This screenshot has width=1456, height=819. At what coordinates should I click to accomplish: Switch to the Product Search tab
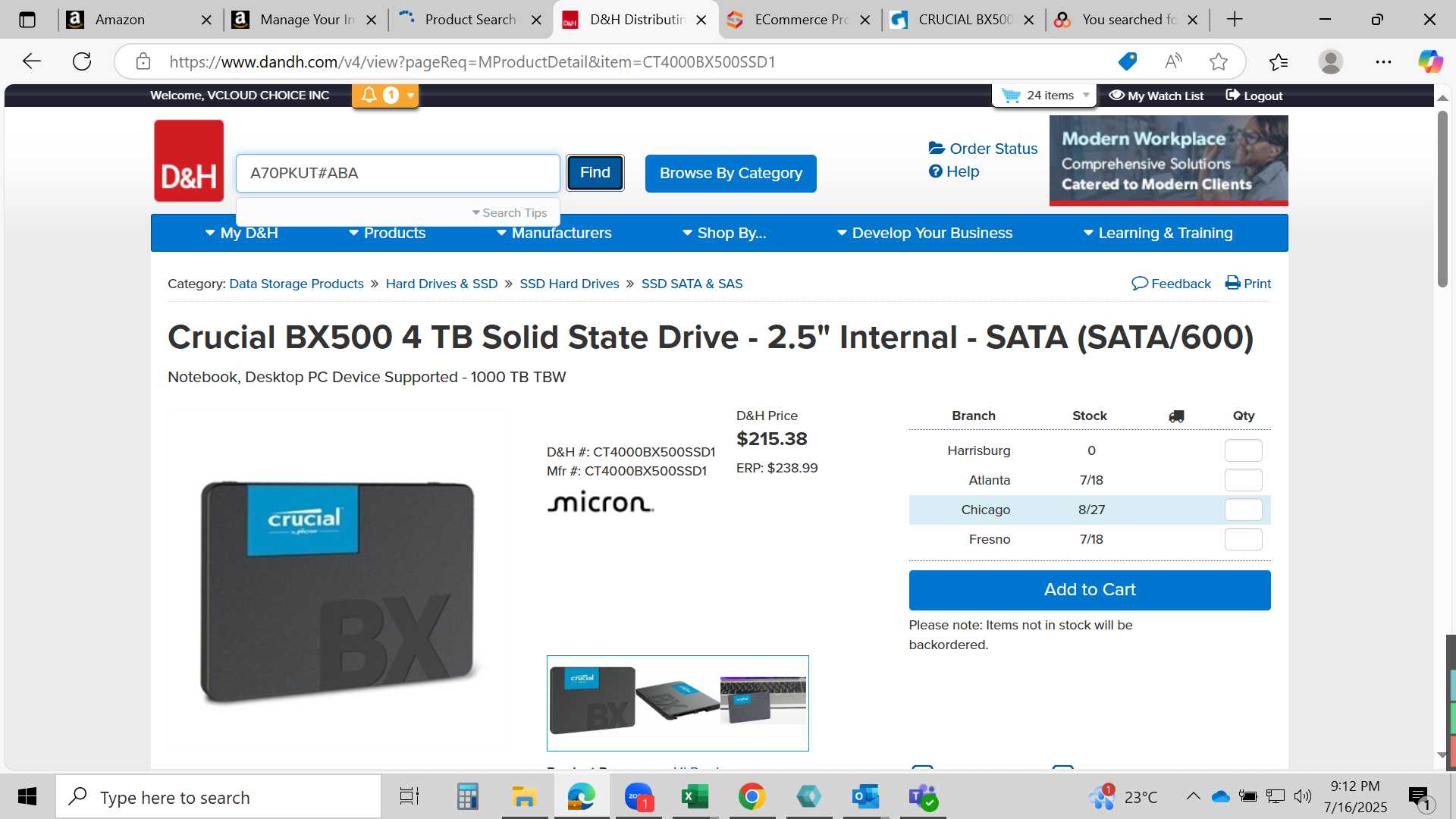pos(470,20)
